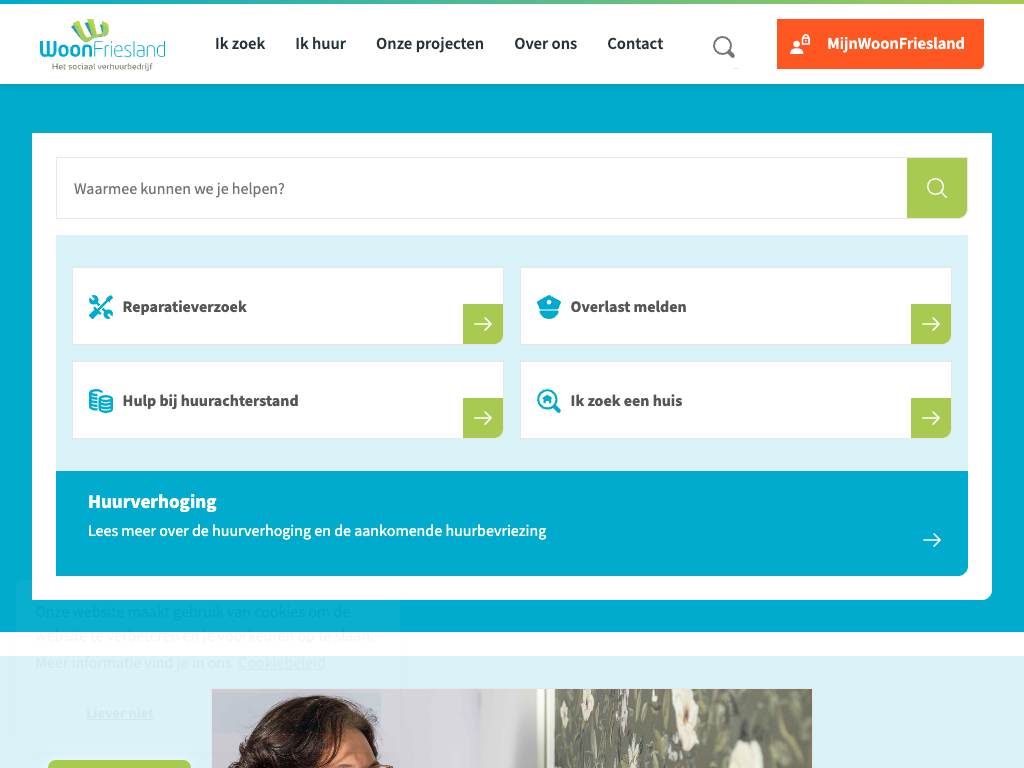Focus the Waarmee kunnen we je helpen field
This screenshot has height=768, width=1024.
tap(481, 188)
